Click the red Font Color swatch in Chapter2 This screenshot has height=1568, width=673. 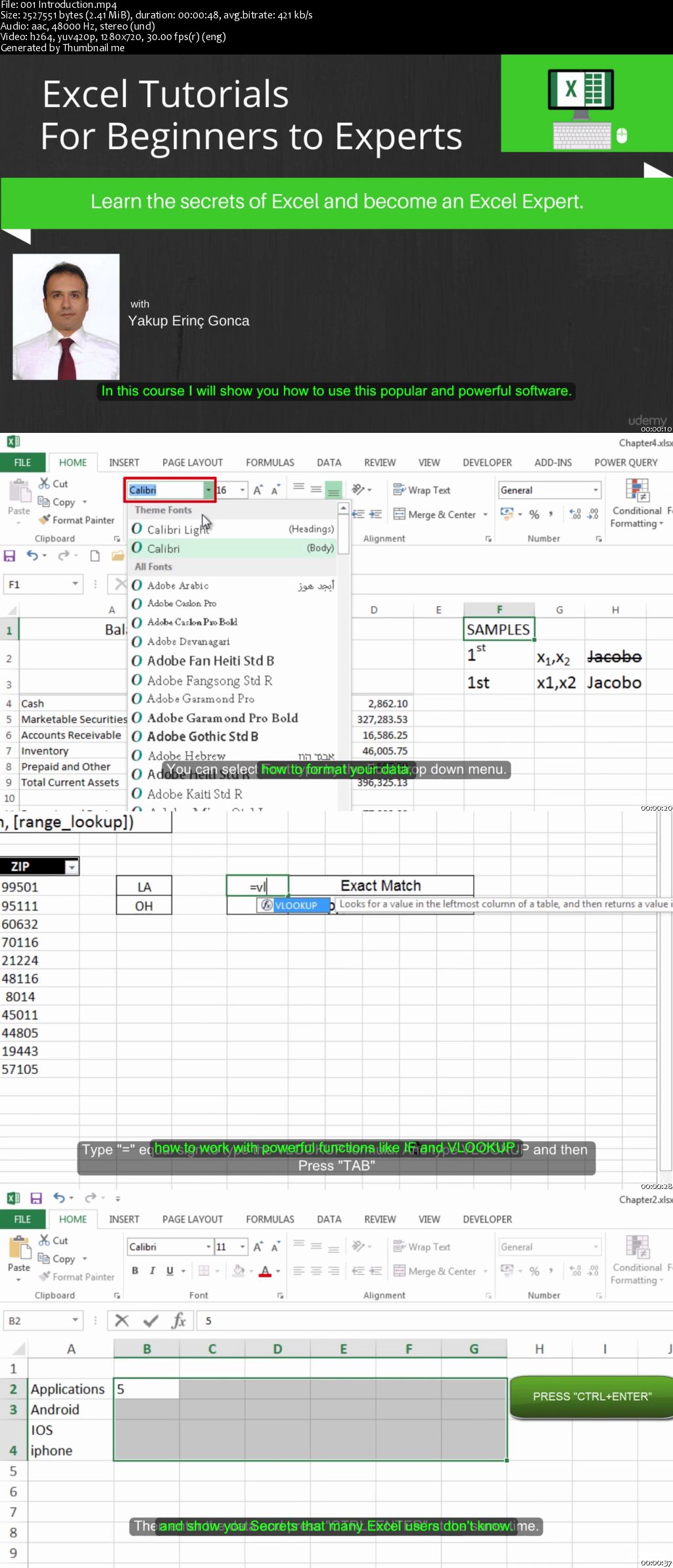tap(265, 1271)
